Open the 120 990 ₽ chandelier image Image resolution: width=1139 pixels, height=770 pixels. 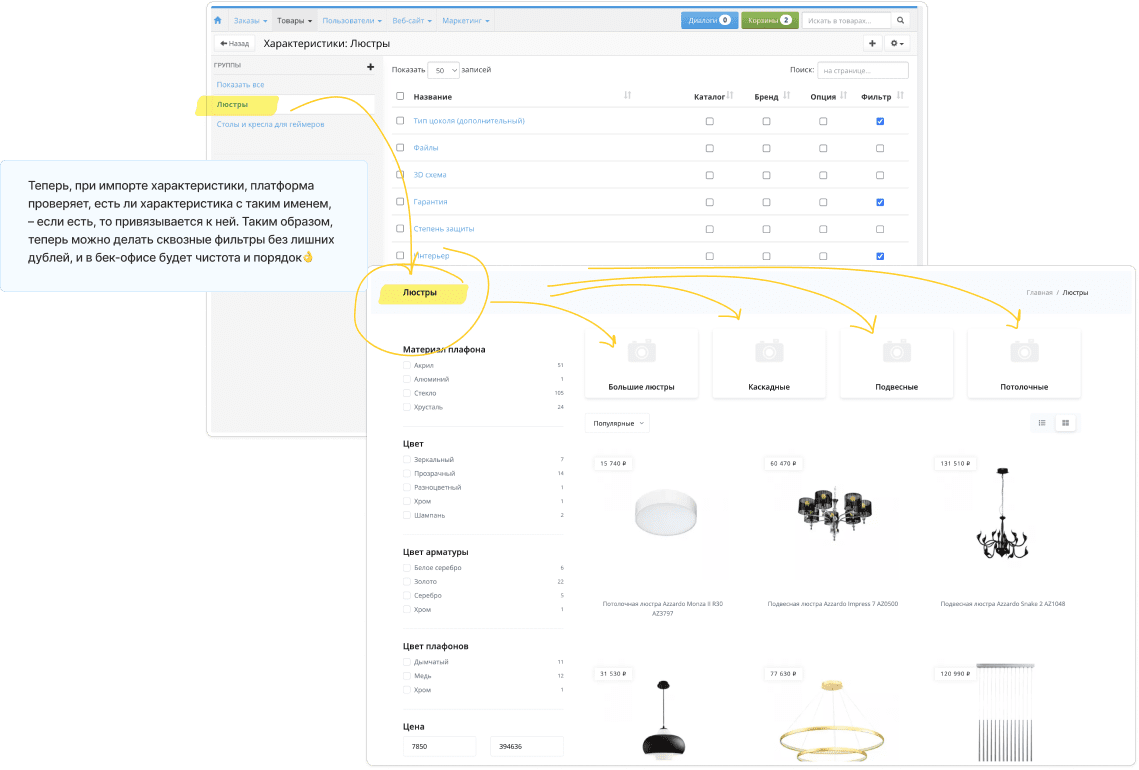1005,712
